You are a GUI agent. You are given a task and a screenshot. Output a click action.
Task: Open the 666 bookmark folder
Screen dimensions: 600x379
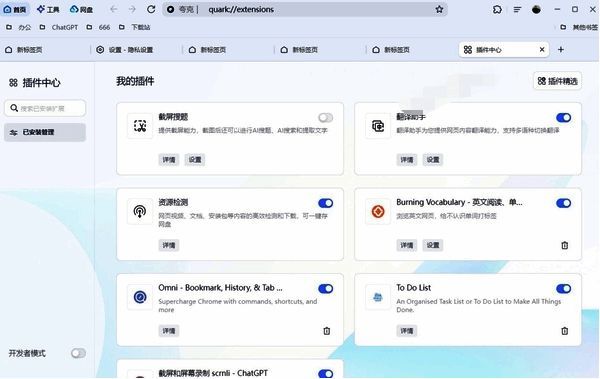(x=98, y=27)
